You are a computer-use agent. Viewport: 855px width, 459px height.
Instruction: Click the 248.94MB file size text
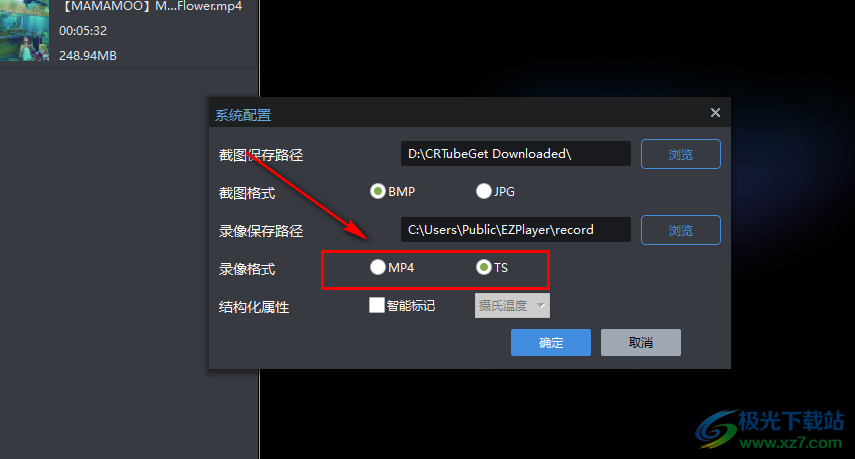(88, 56)
